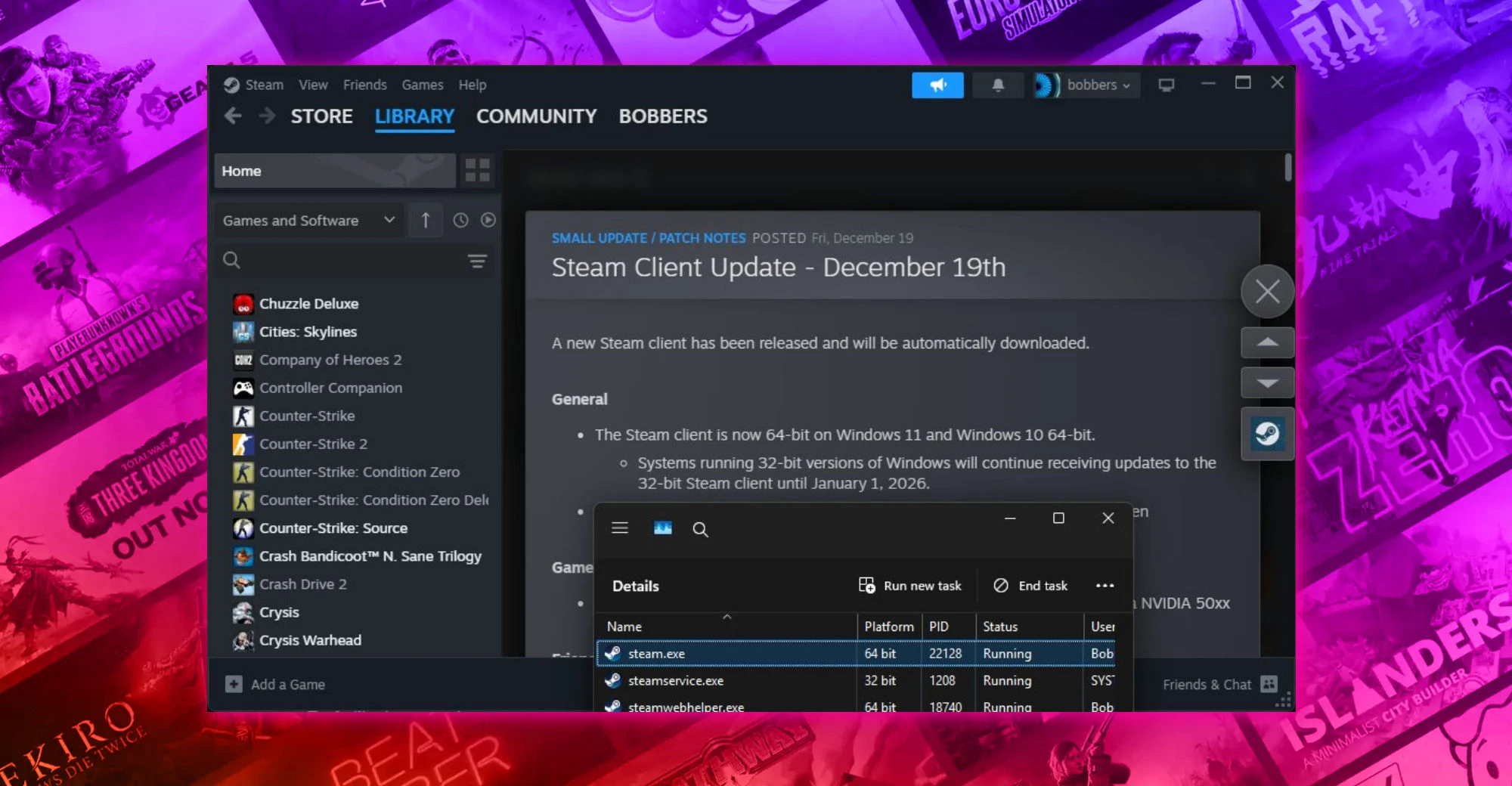Open Task Manager's more options menu
The image size is (1512, 786).
[1105, 586]
